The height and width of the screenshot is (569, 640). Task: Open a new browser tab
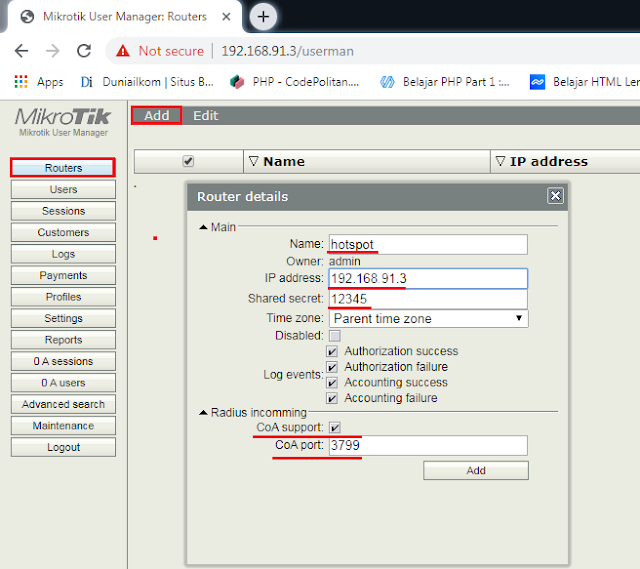263,17
